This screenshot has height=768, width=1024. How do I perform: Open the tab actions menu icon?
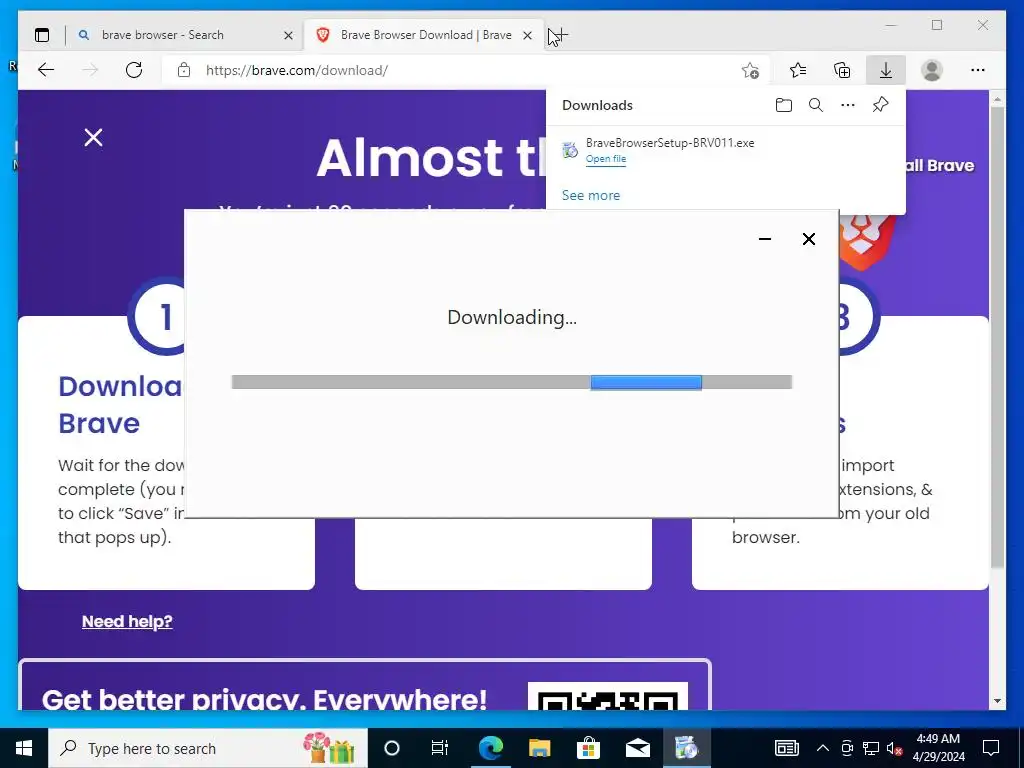point(42,35)
